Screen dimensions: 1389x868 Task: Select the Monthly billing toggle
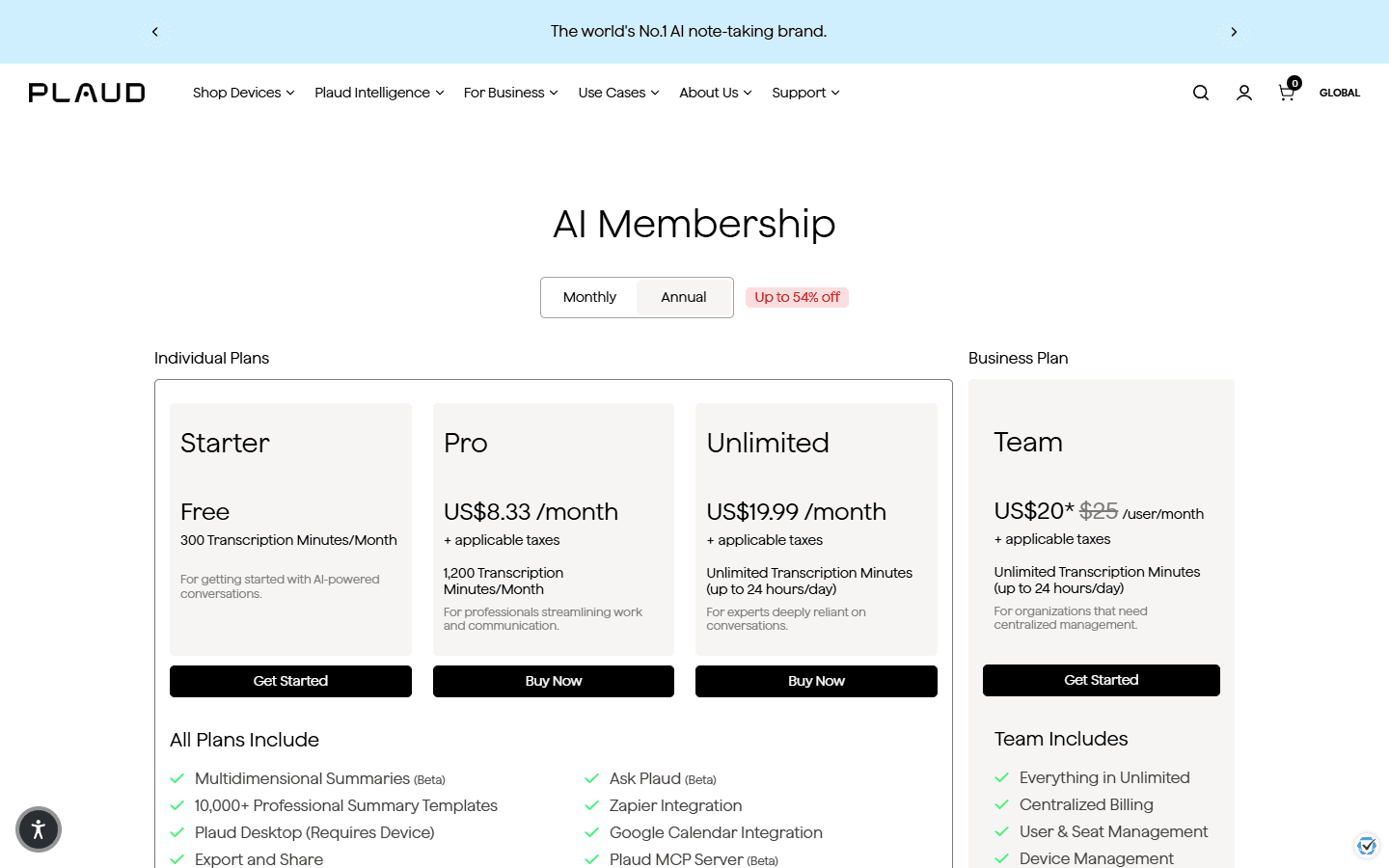[x=589, y=297]
